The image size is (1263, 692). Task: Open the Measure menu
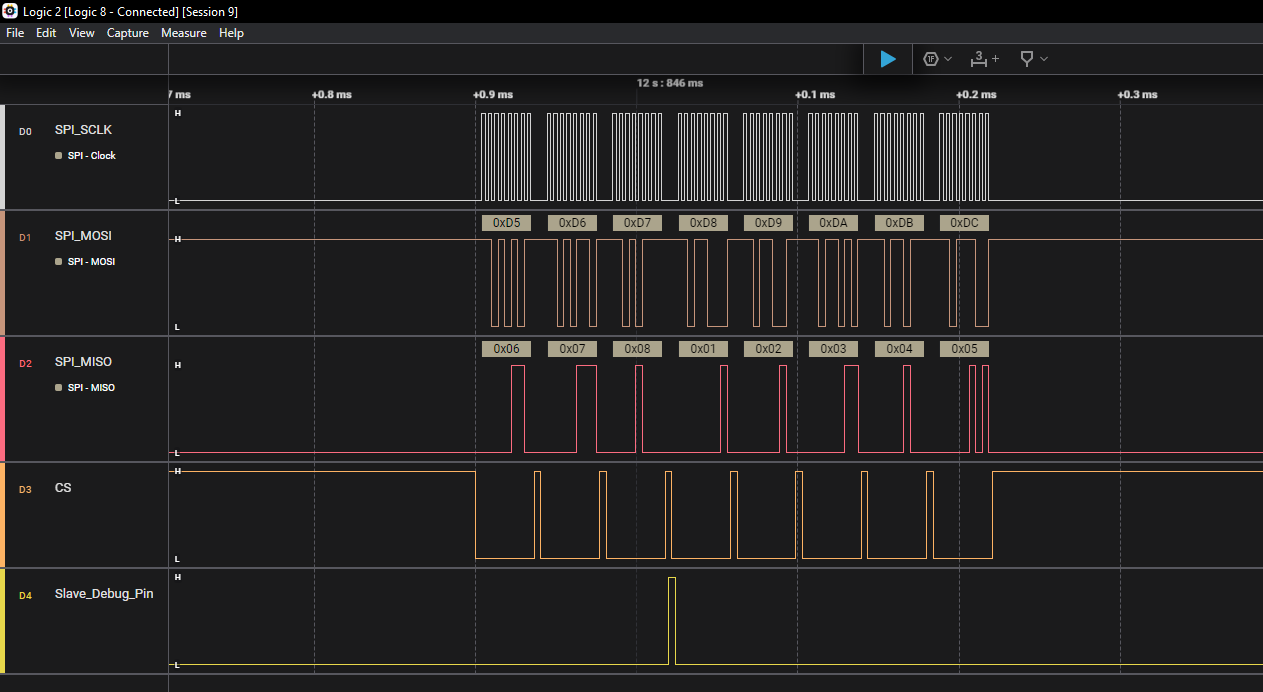point(184,33)
